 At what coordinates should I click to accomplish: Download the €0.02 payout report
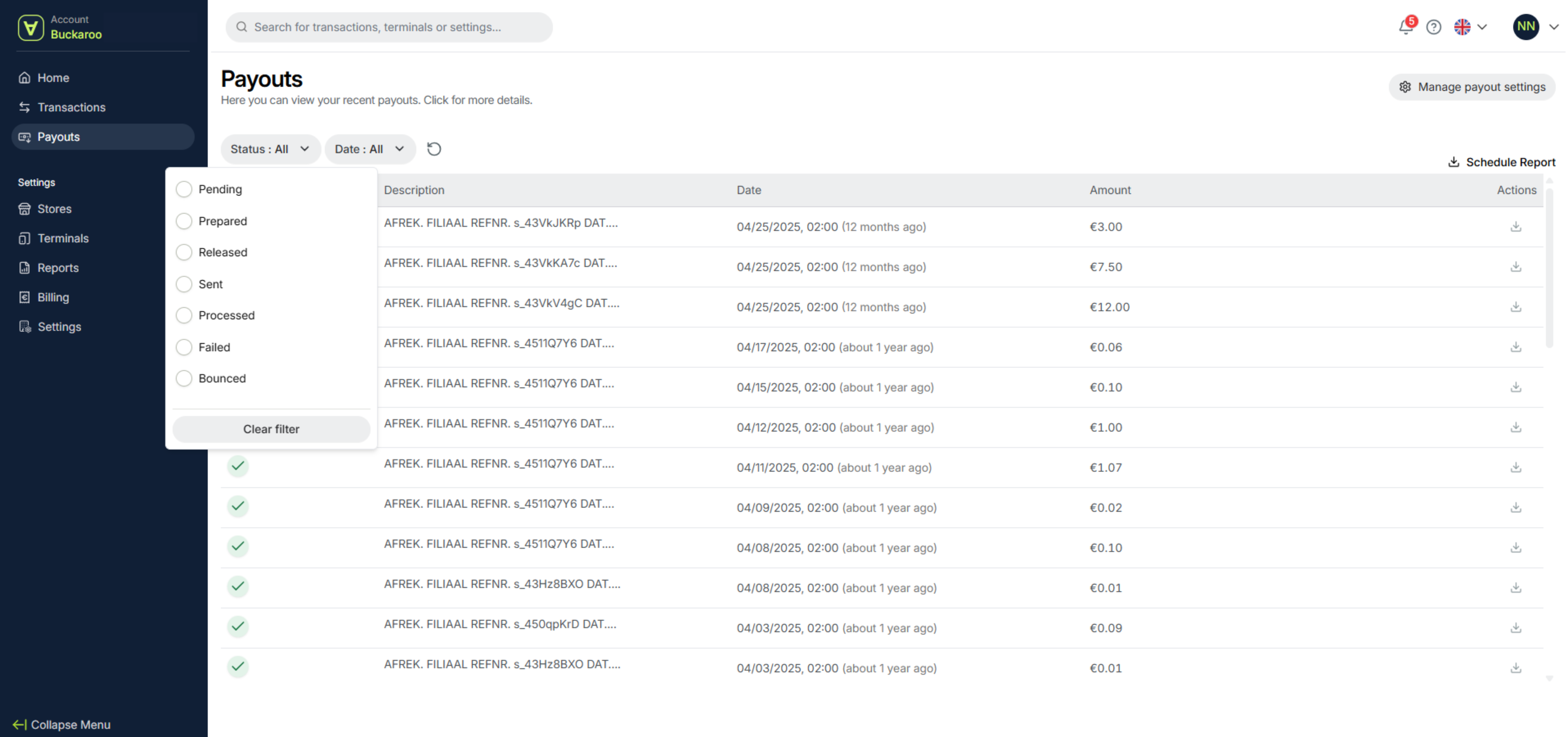(1516, 507)
